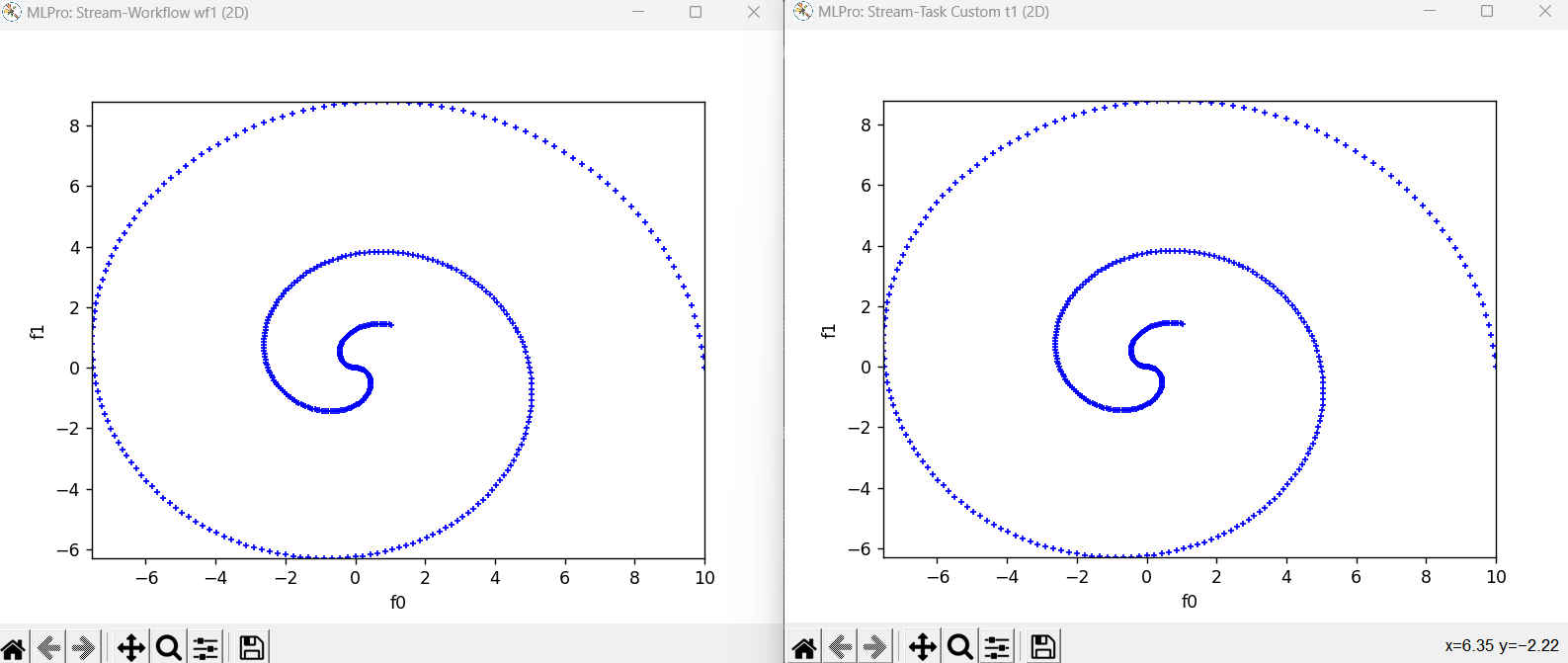Click the f0 axis label in wf1 plot
The height and width of the screenshot is (663, 1568).
398,602
